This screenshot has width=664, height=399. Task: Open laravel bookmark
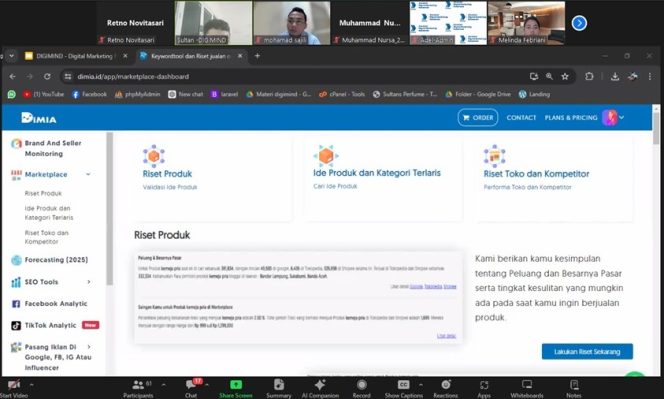[224, 94]
